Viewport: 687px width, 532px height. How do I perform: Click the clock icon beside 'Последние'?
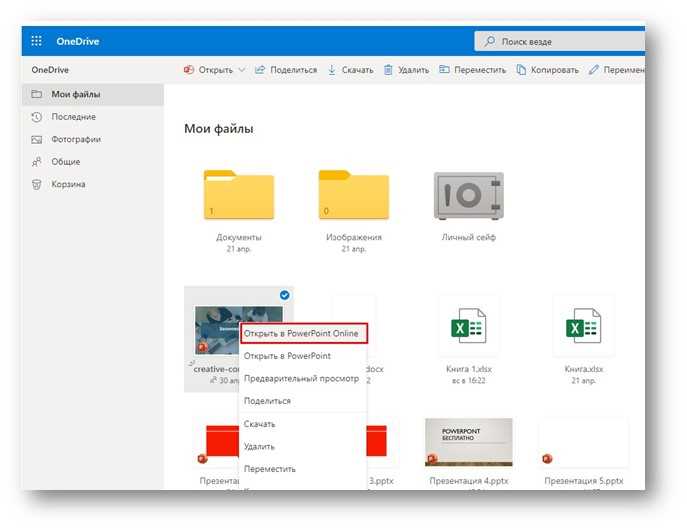point(37,117)
